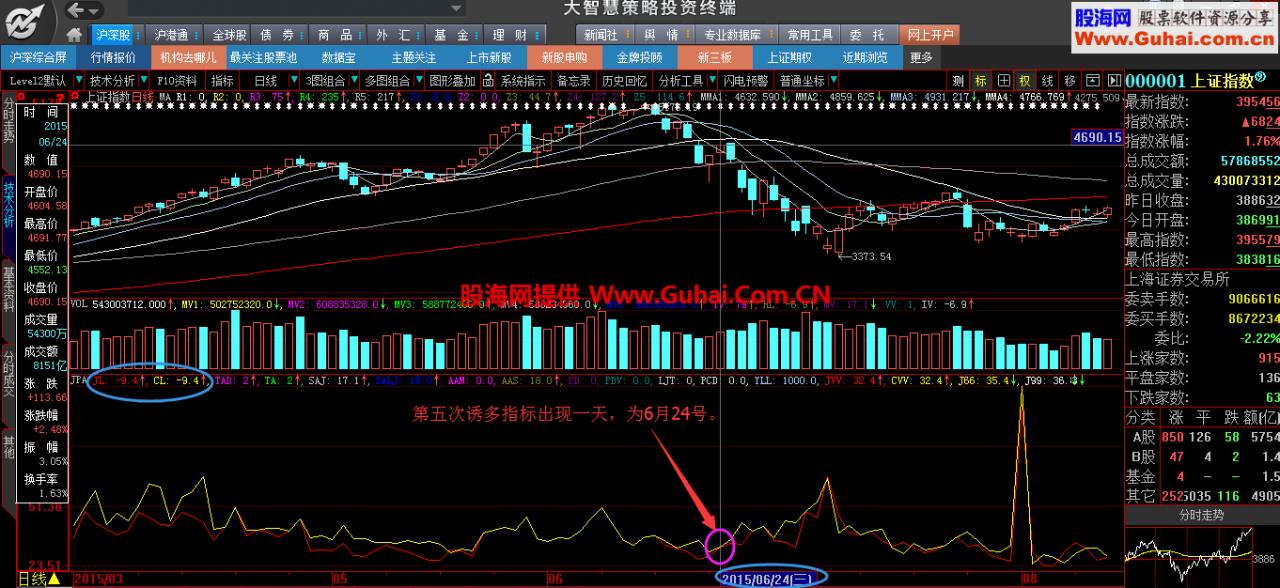Open the 数据宝 tab
Image resolution: width=1280 pixels, height=588 pixels.
coord(339,57)
